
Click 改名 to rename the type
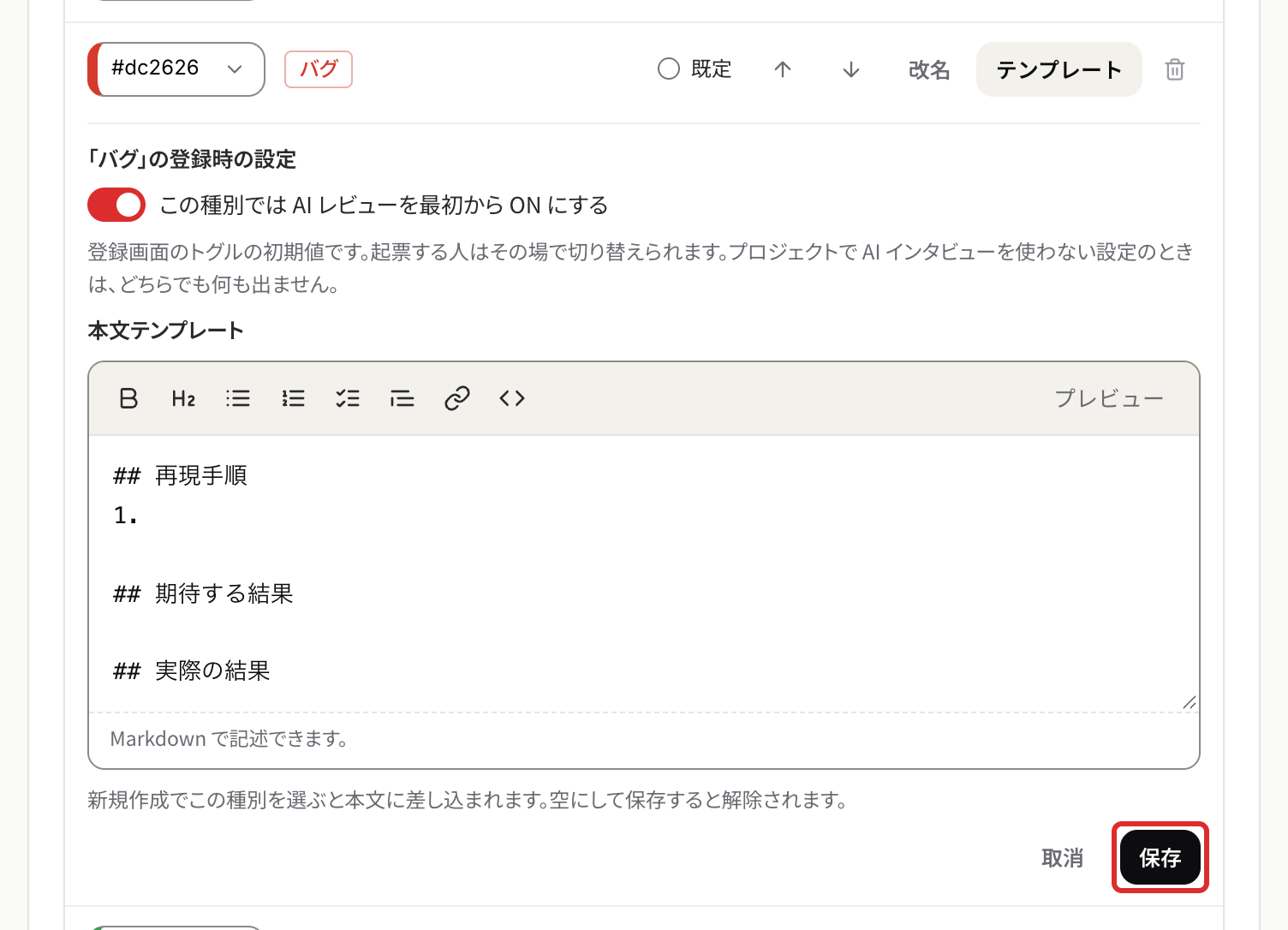(929, 69)
